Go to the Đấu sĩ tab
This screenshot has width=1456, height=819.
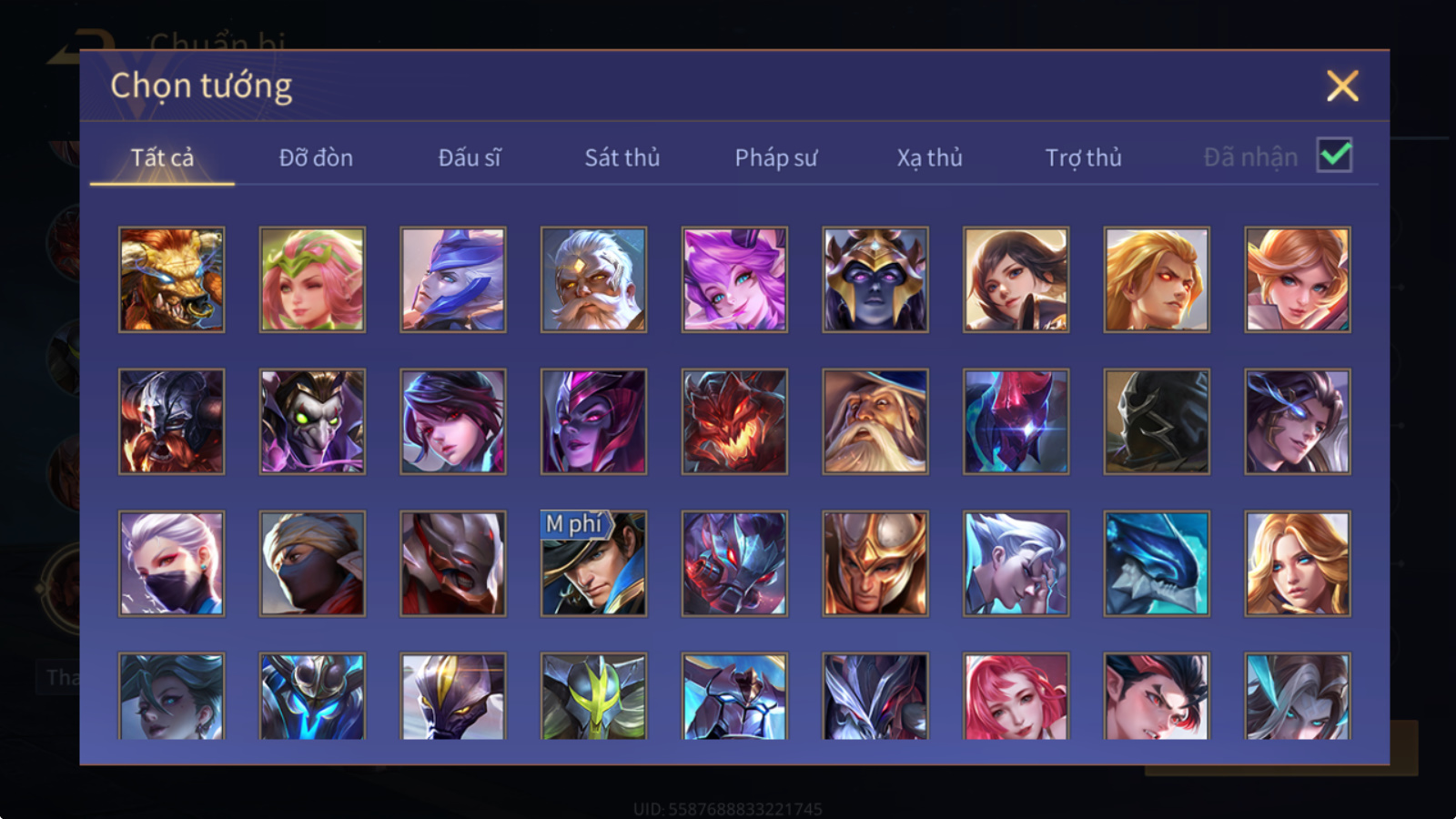[469, 157]
